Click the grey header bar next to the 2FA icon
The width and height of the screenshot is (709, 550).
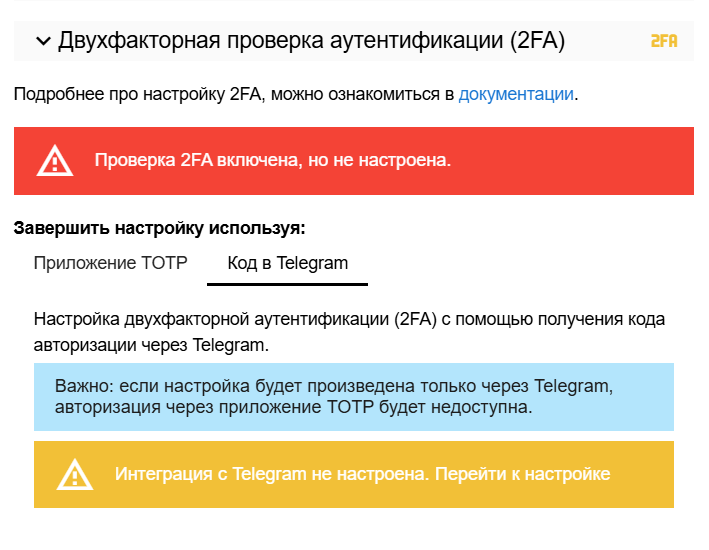point(608,41)
